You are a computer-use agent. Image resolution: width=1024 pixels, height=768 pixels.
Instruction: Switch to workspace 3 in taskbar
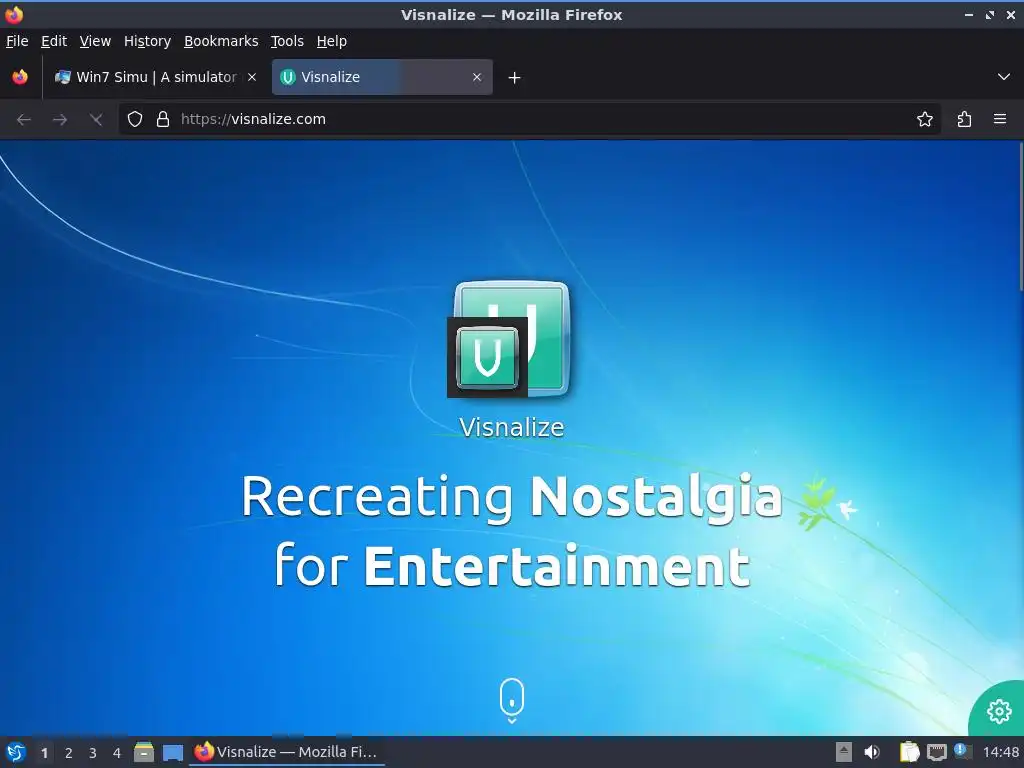pos(93,753)
